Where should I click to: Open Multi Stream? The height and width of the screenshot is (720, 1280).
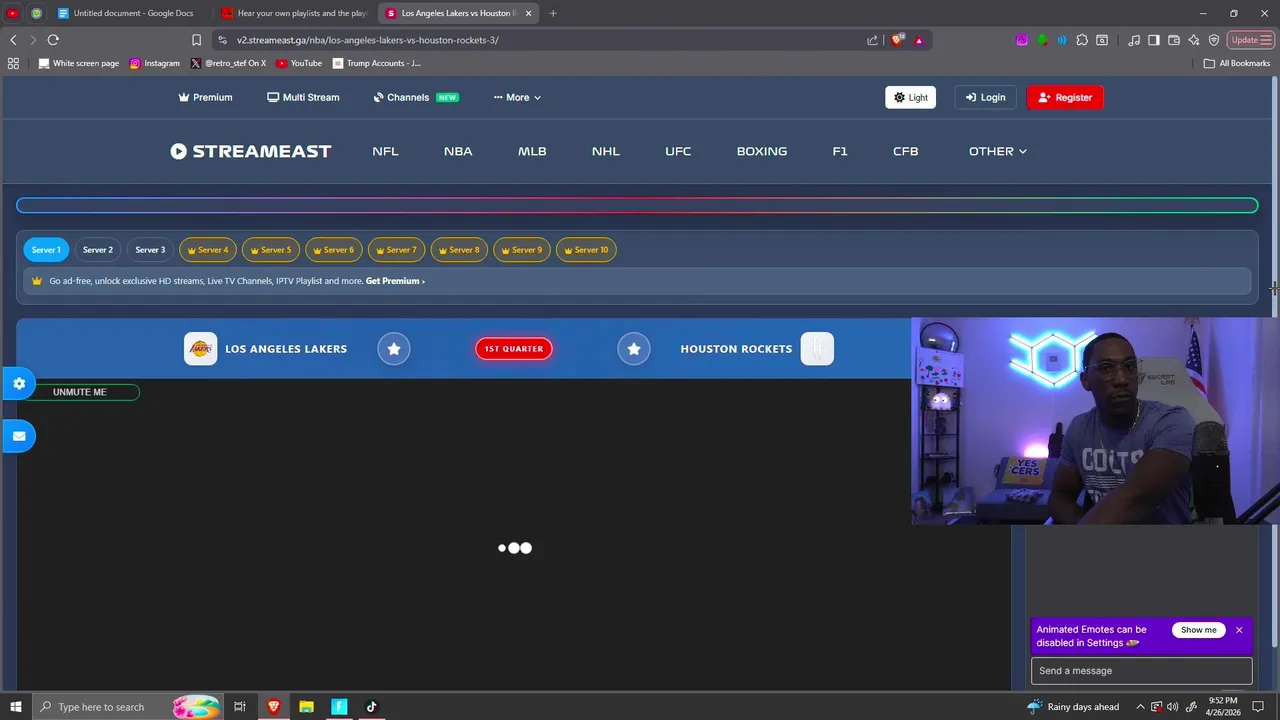click(x=303, y=97)
